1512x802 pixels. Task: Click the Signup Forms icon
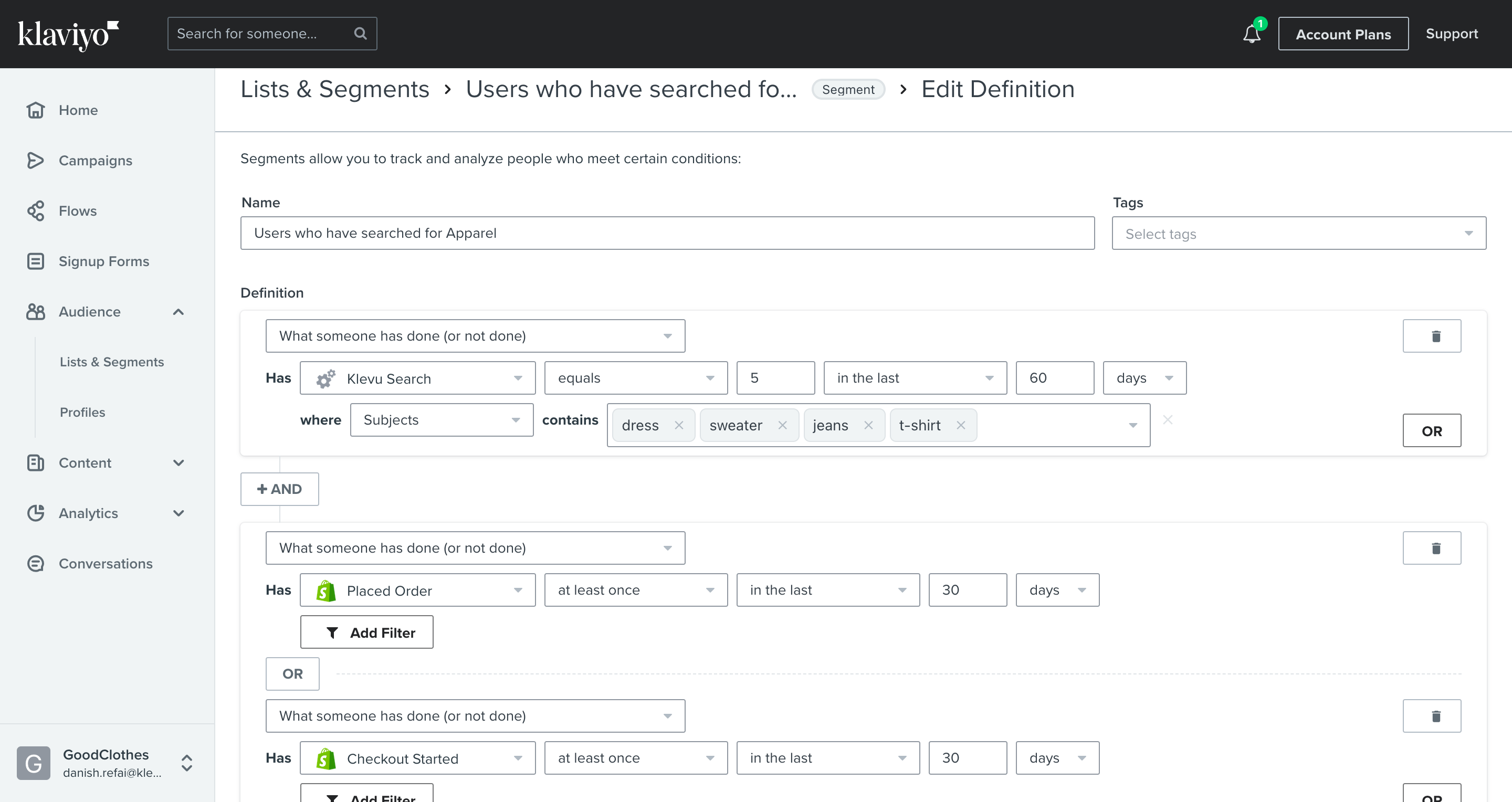pos(35,261)
